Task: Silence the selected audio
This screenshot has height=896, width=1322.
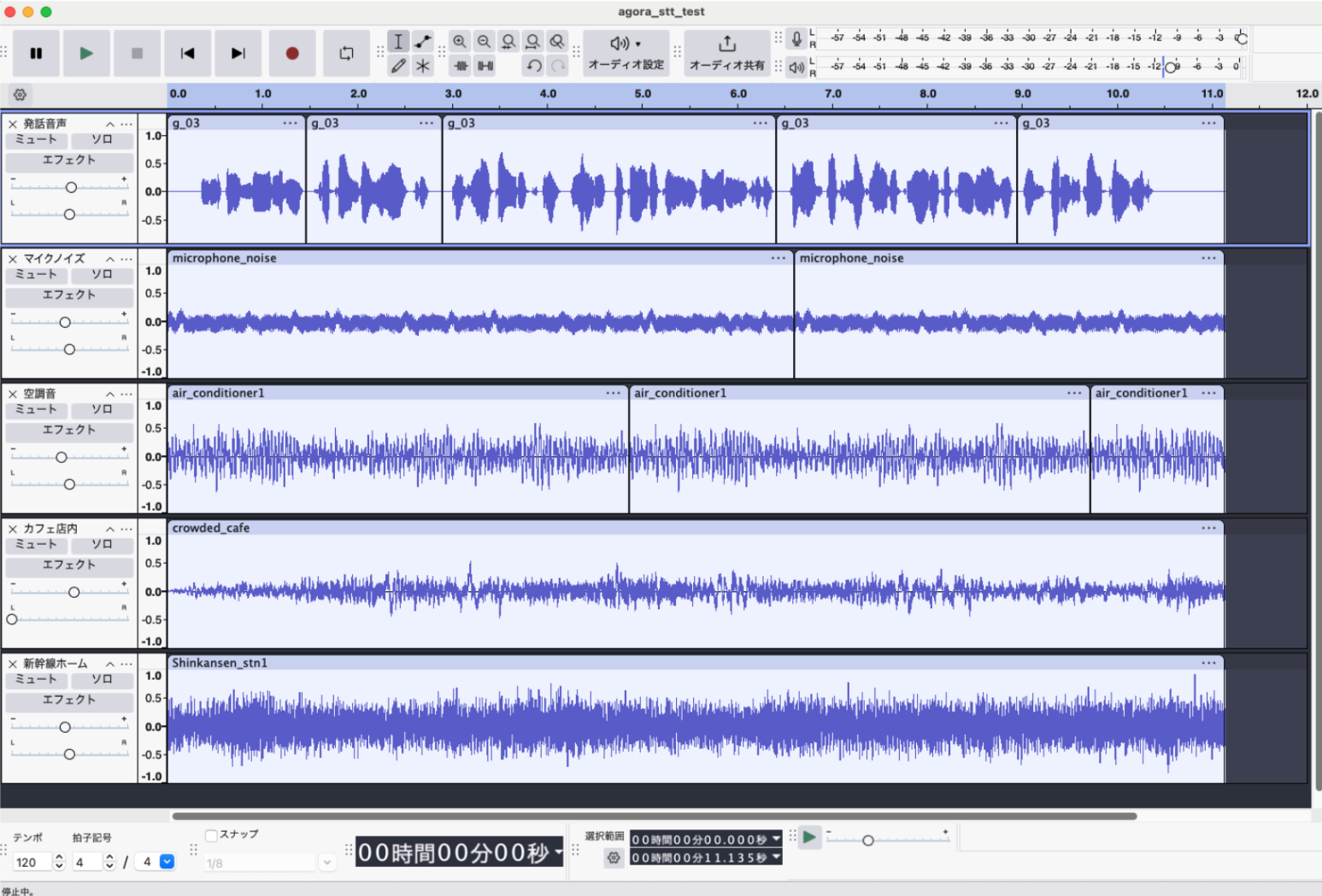Action: coord(485,66)
